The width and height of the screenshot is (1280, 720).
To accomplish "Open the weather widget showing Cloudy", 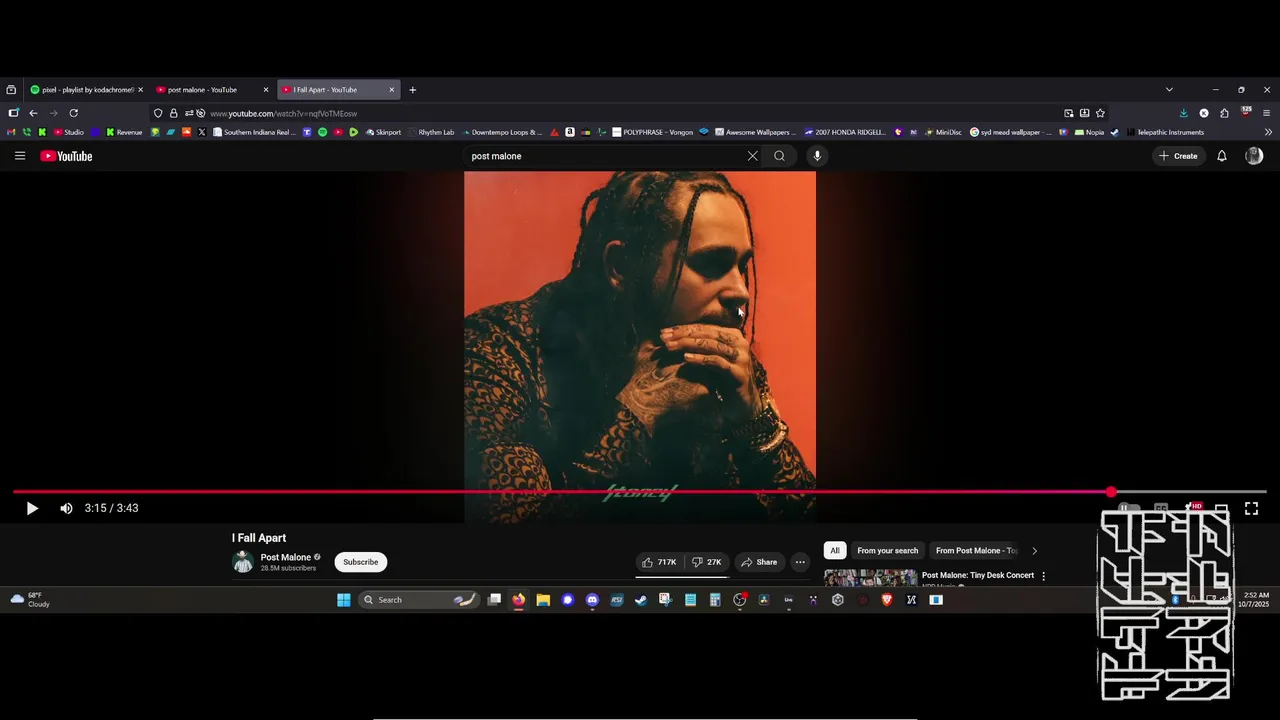I will (30, 600).
